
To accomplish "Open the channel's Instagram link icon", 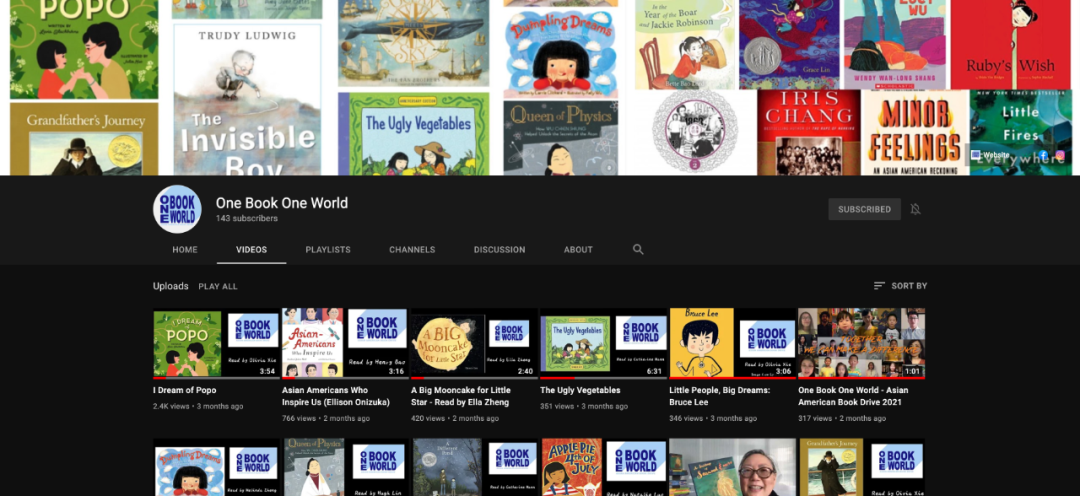I will 1061,156.
